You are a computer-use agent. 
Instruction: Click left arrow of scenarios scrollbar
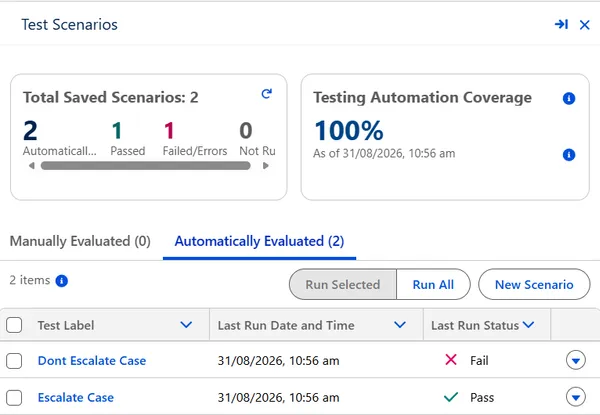(32, 166)
